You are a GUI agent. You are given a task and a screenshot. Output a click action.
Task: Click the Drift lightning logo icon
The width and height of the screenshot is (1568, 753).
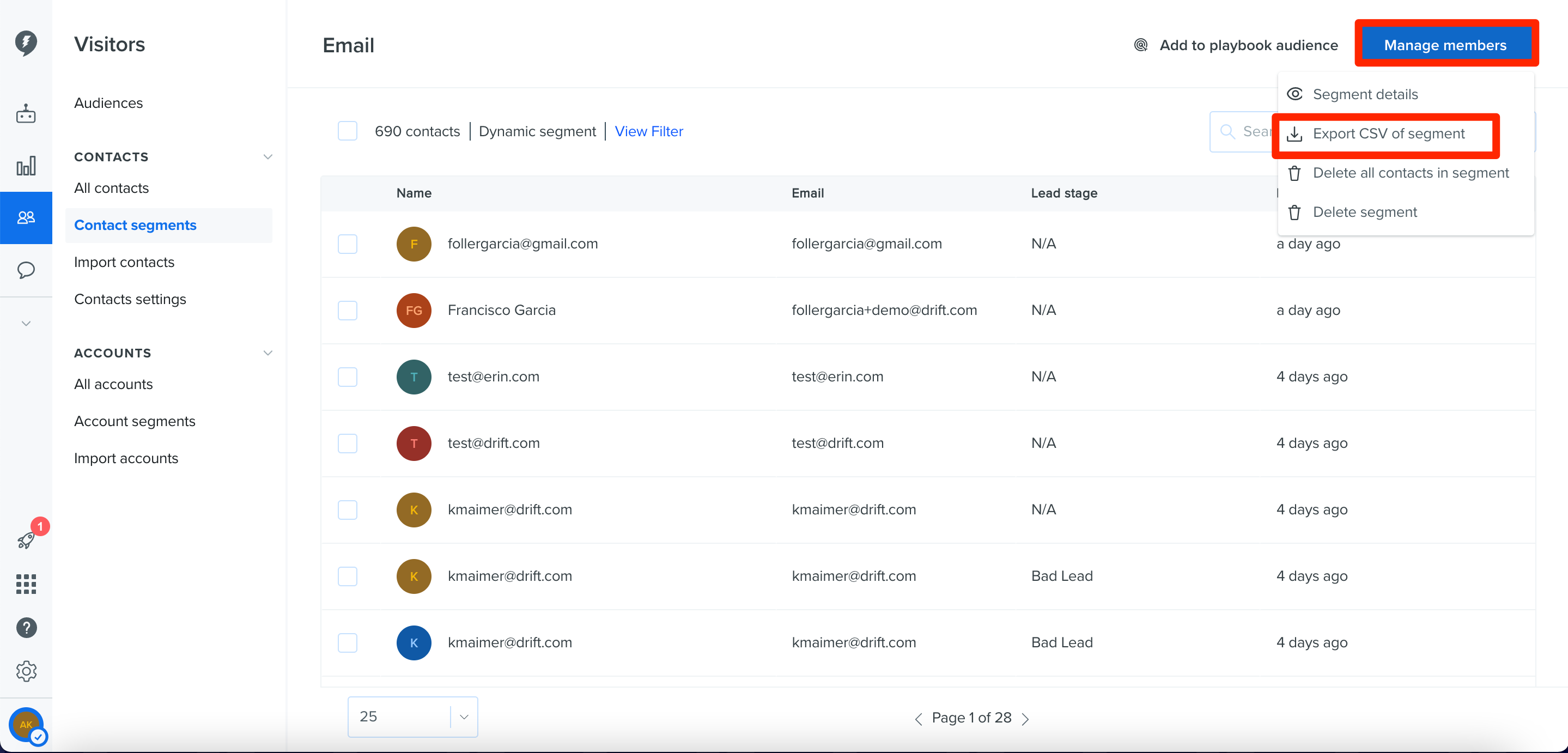26,43
